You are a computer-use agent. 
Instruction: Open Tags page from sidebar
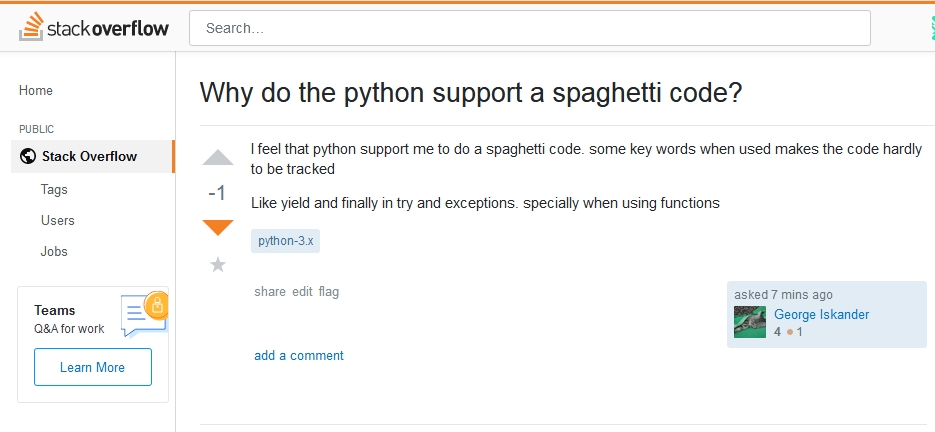(x=54, y=189)
